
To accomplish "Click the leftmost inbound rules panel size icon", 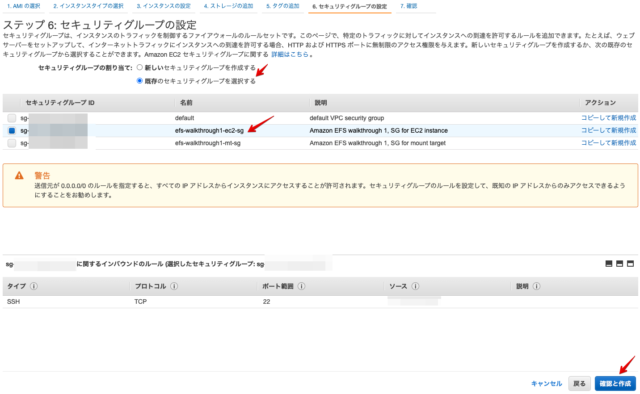I will [x=609, y=264].
